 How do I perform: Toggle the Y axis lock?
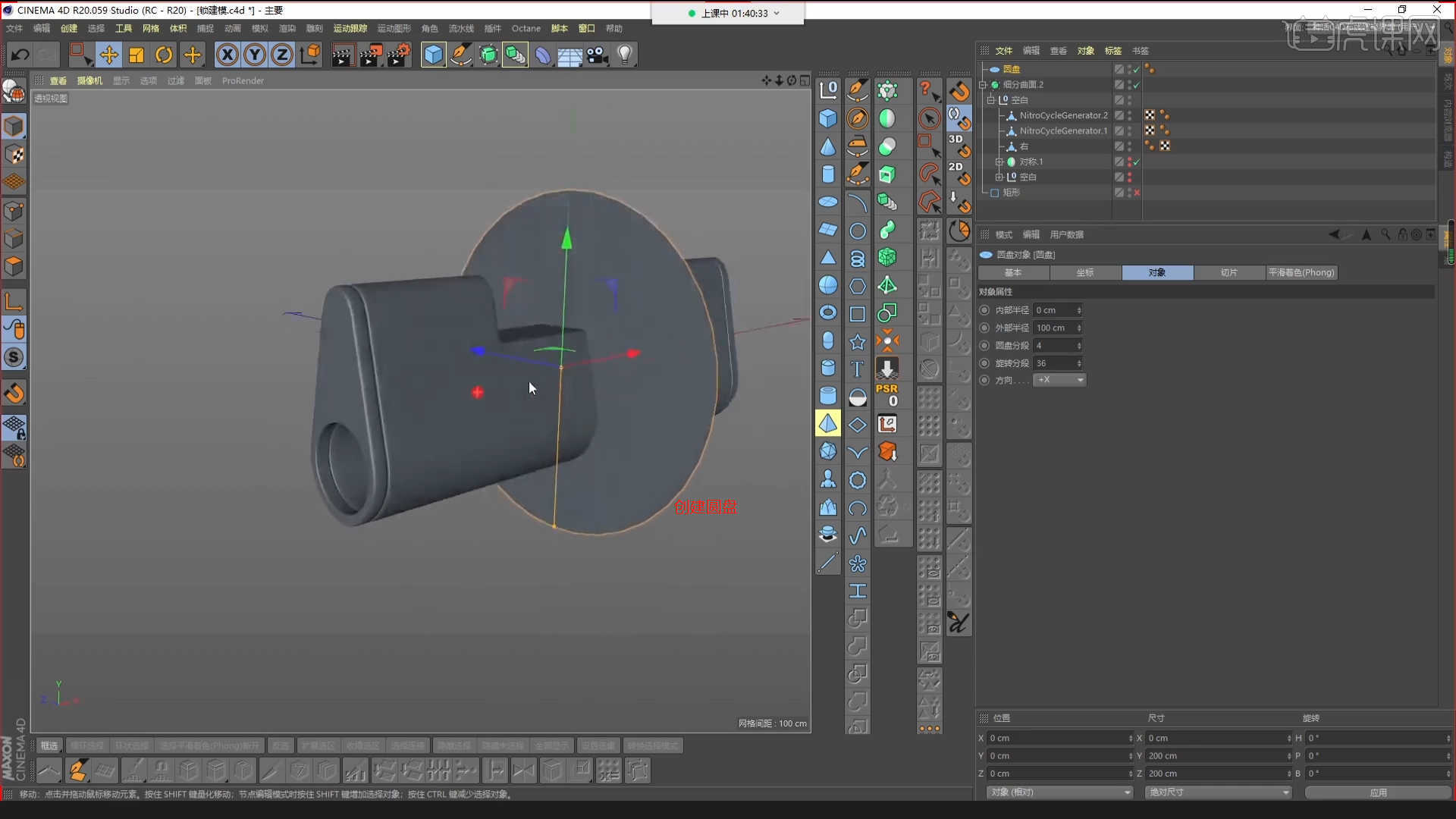click(x=255, y=55)
